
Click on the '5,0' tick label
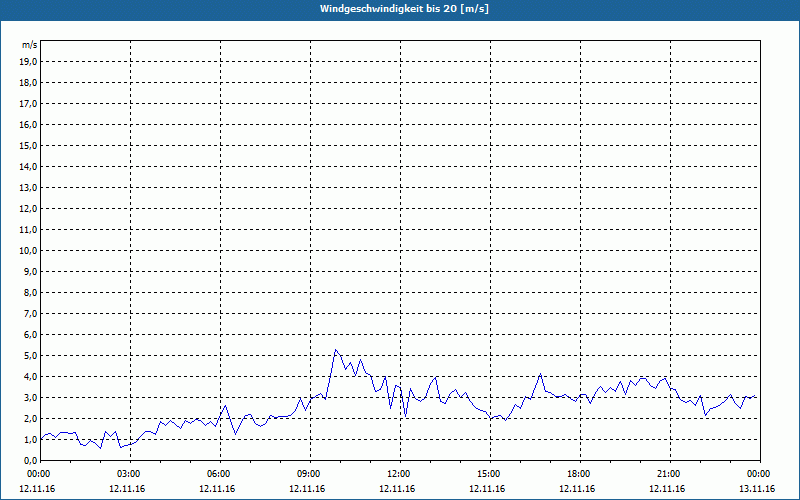tap(31, 355)
